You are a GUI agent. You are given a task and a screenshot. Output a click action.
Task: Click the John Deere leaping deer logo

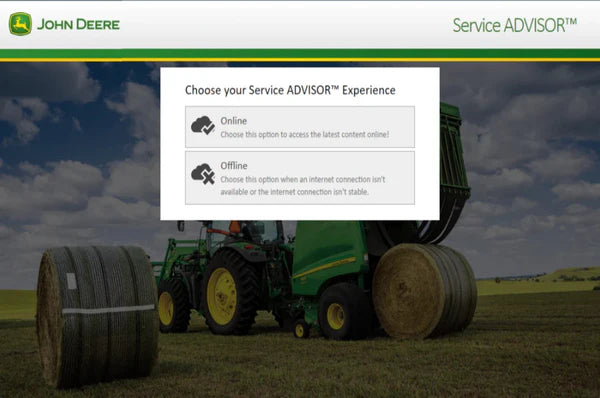(20, 24)
